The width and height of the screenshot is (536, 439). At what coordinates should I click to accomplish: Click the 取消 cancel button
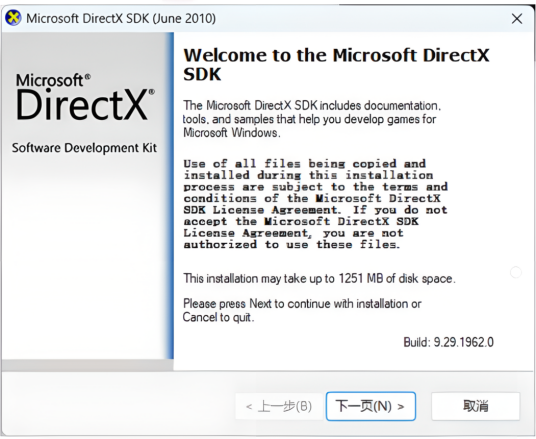coord(475,406)
